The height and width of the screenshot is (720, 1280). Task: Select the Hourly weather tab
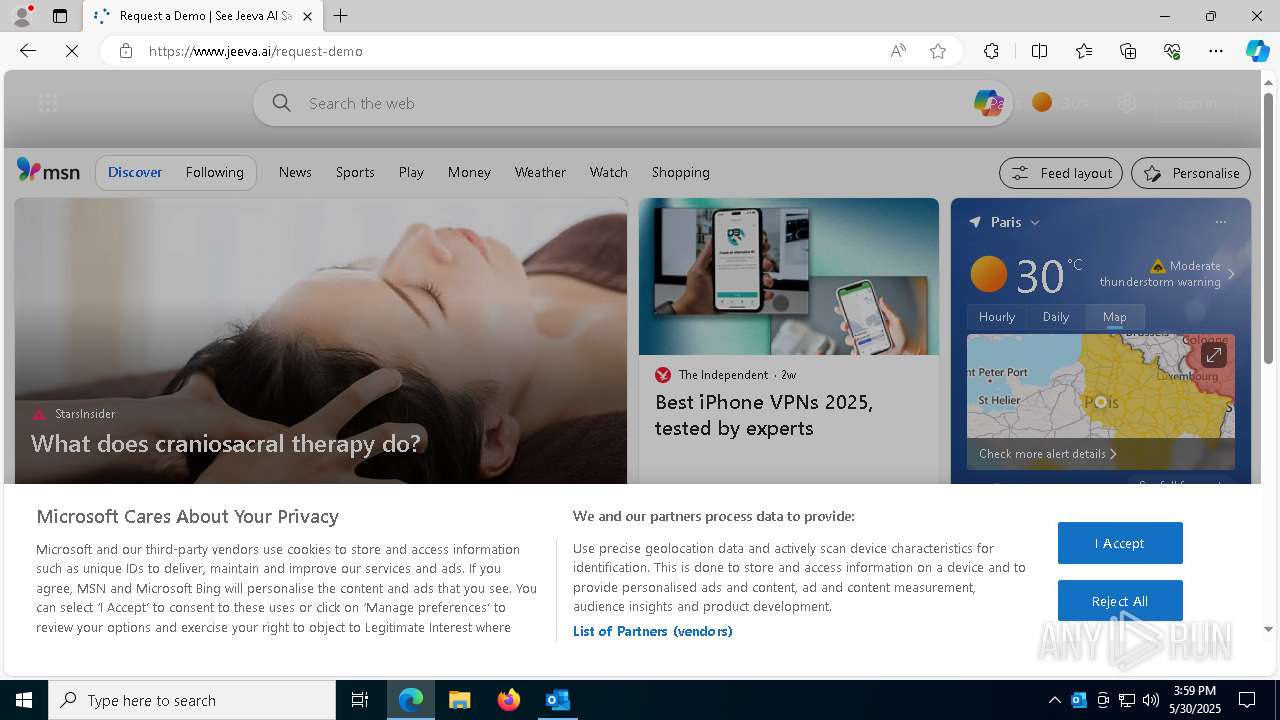tap(997, 317)
